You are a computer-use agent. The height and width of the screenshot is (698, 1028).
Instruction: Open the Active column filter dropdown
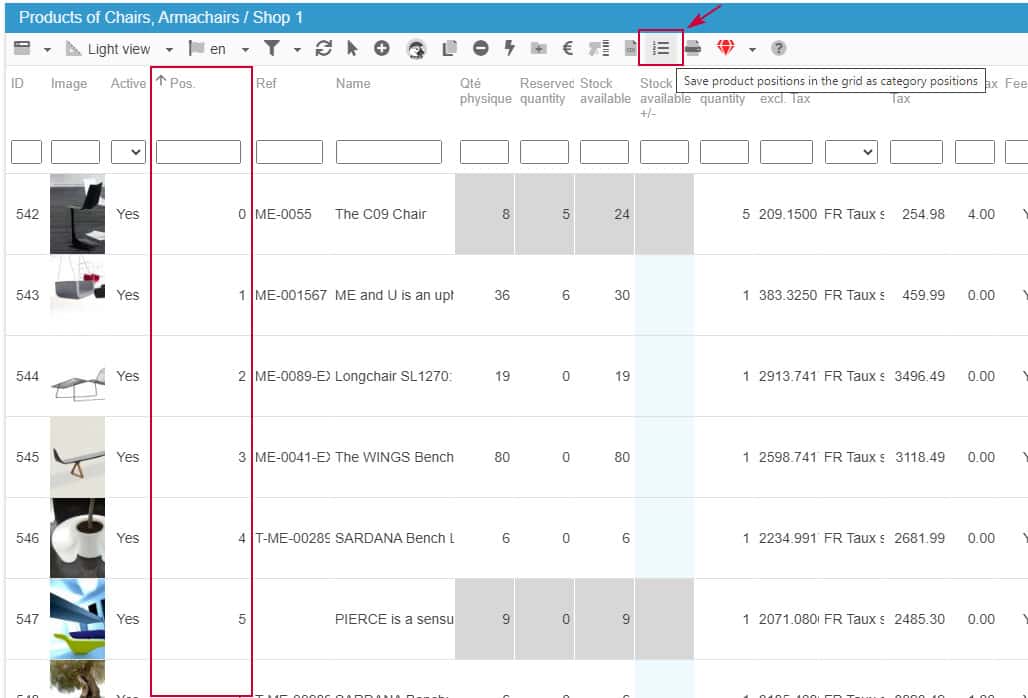coord(128,152)
